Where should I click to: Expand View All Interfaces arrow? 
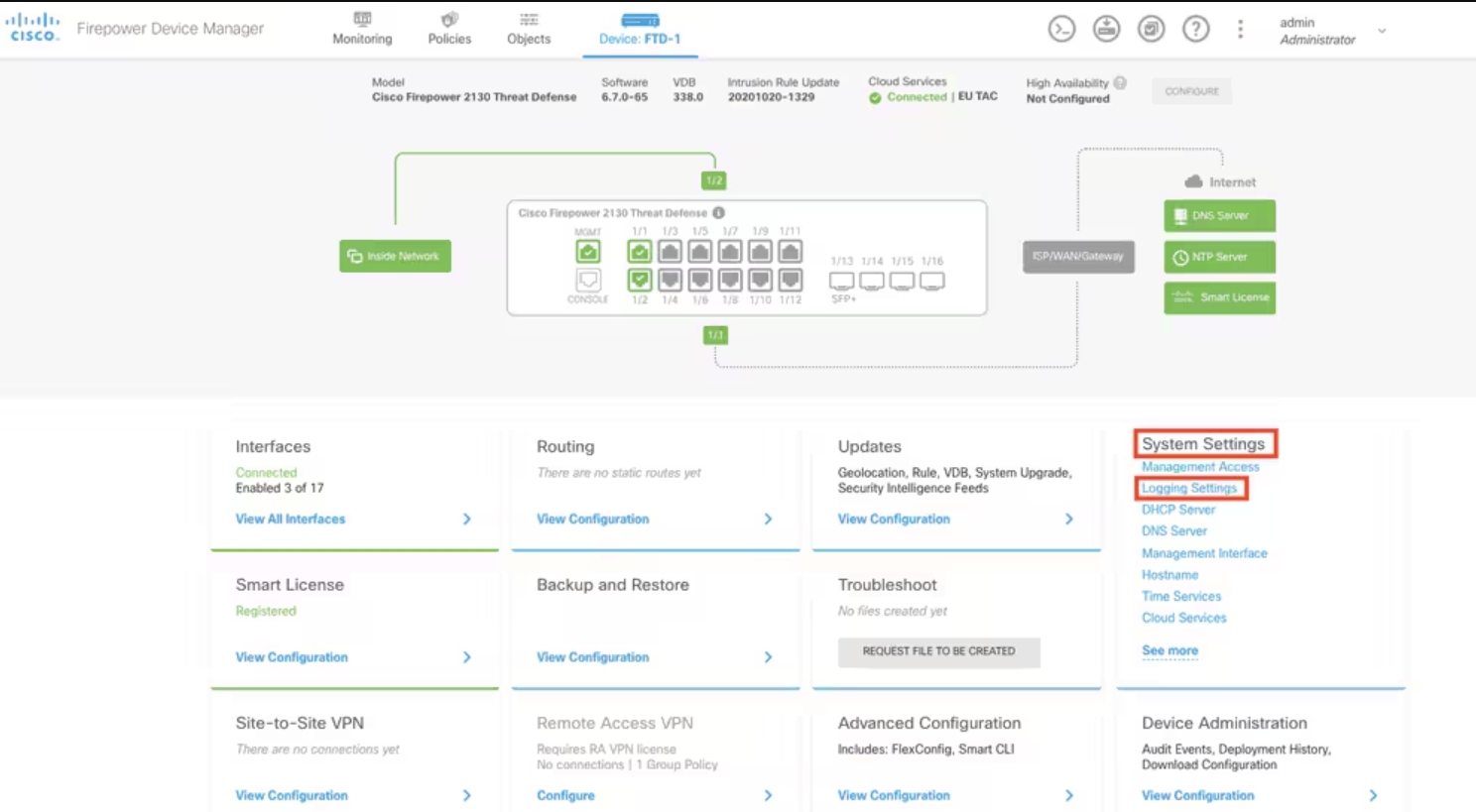466,520
